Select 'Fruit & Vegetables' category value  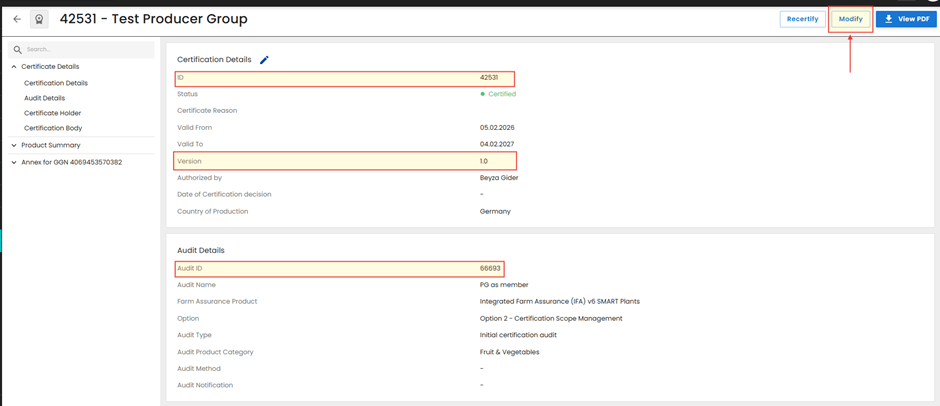[x=510, y=352]
